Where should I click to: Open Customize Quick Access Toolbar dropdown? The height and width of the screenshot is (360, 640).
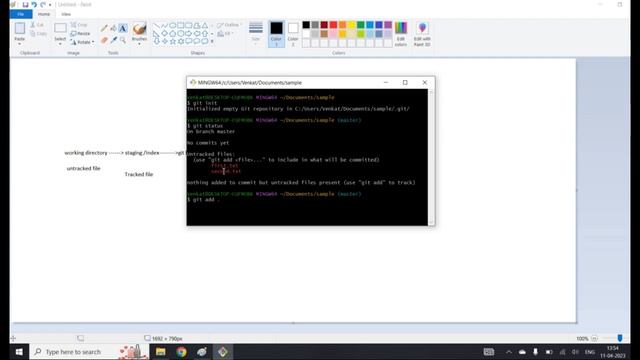click(50, 5)
